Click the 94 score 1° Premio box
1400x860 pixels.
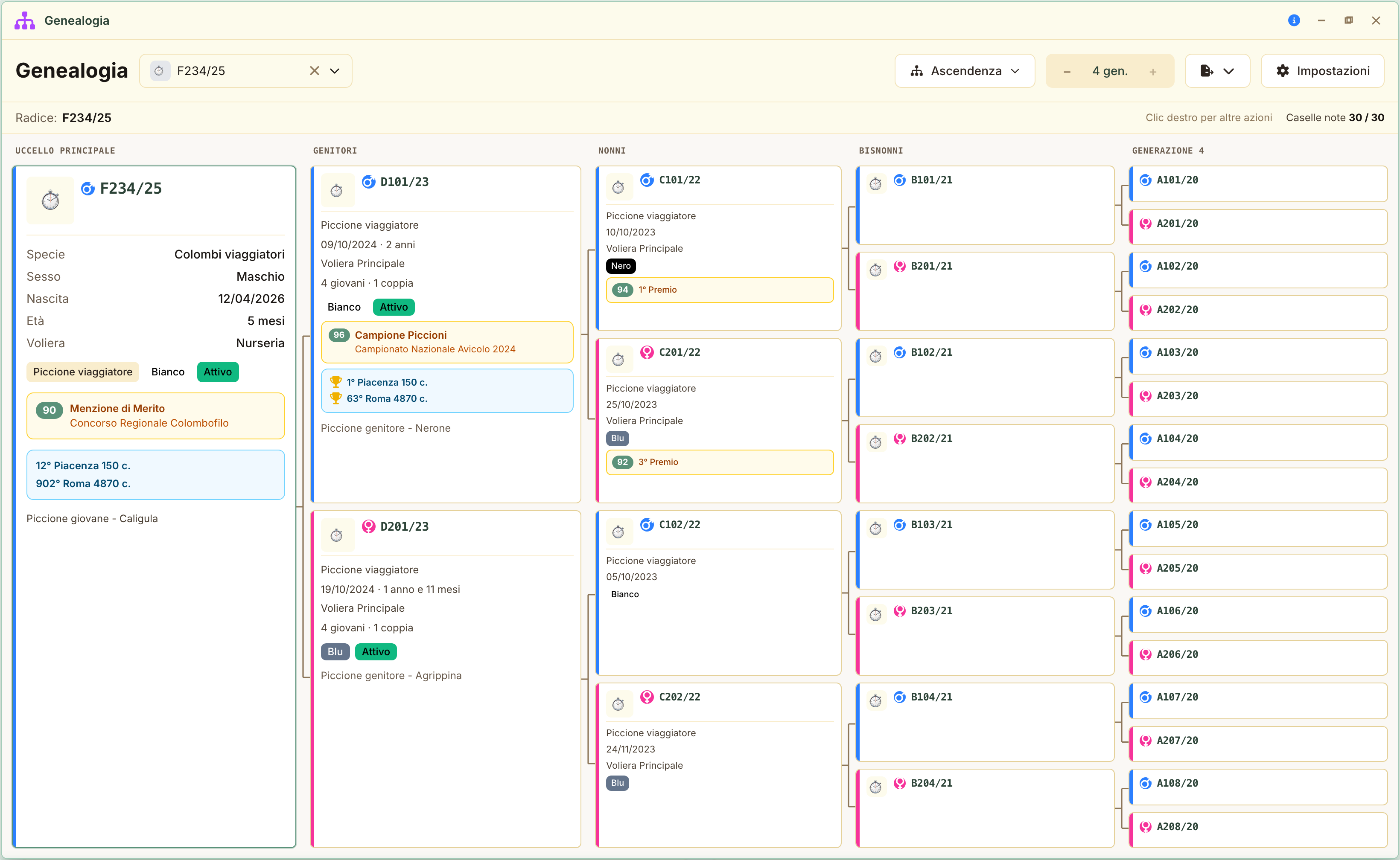(720, 290)
